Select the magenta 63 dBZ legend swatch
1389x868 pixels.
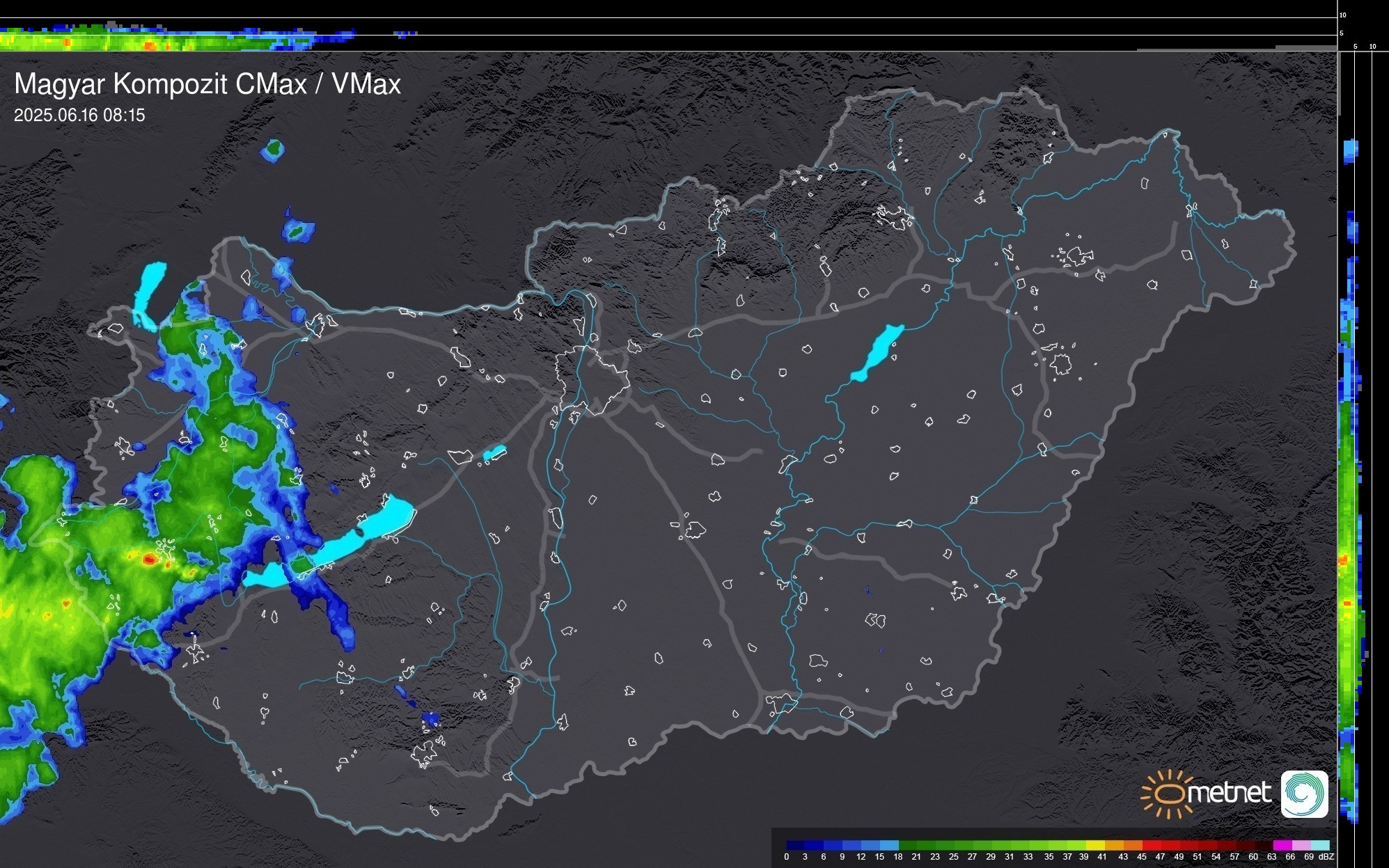(x=1282, y=845)
